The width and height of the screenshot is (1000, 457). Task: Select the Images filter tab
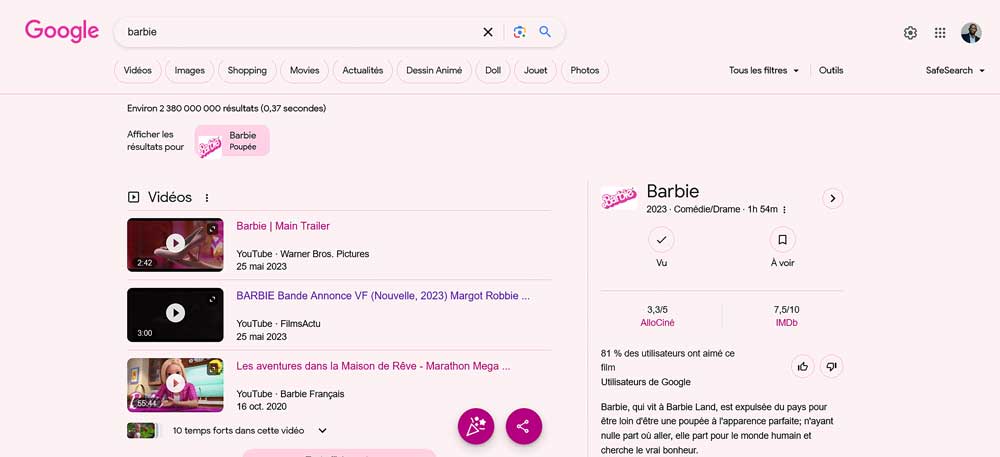[189, 71]
